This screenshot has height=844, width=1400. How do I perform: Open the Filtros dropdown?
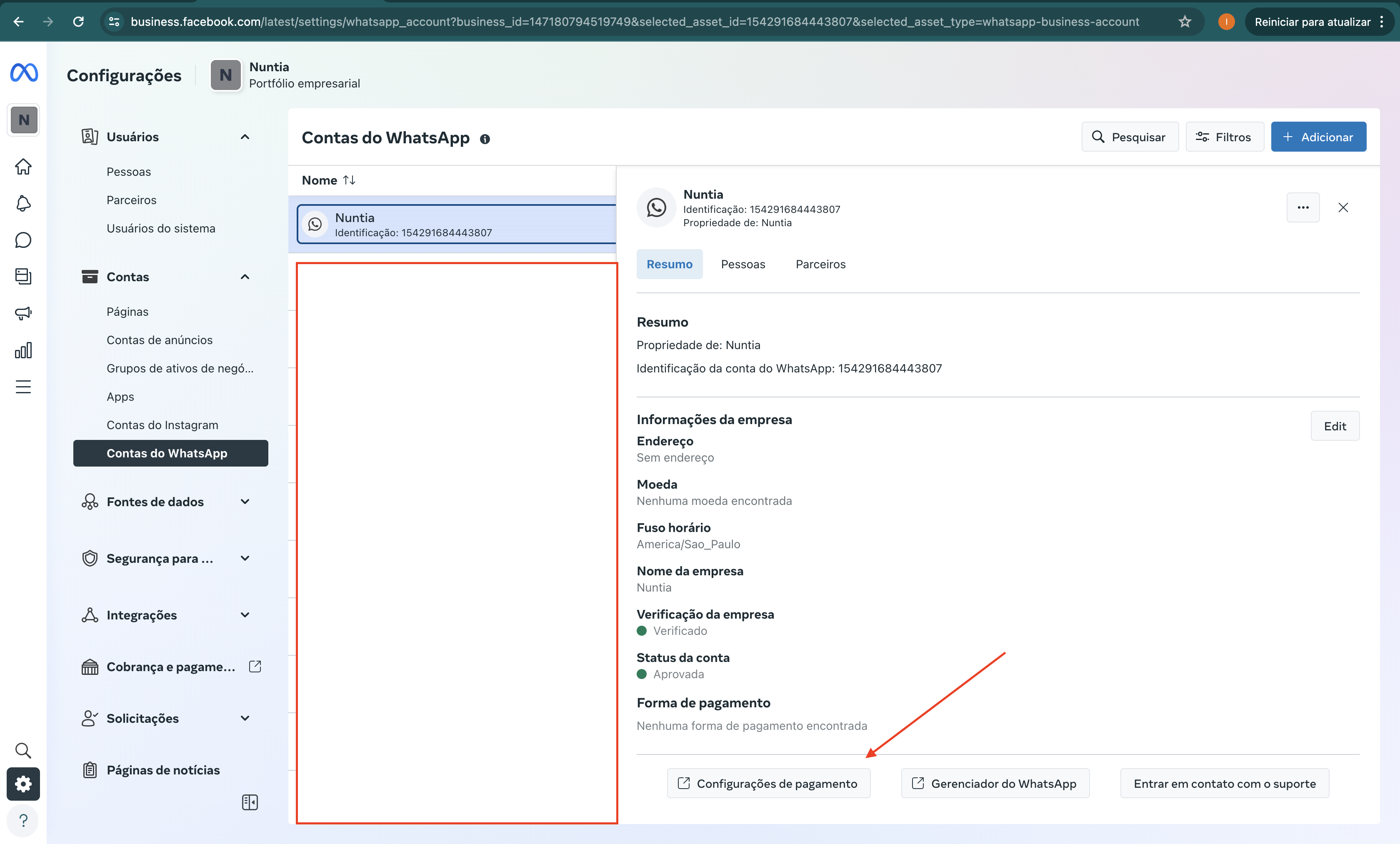click(x=1225, y=137)
